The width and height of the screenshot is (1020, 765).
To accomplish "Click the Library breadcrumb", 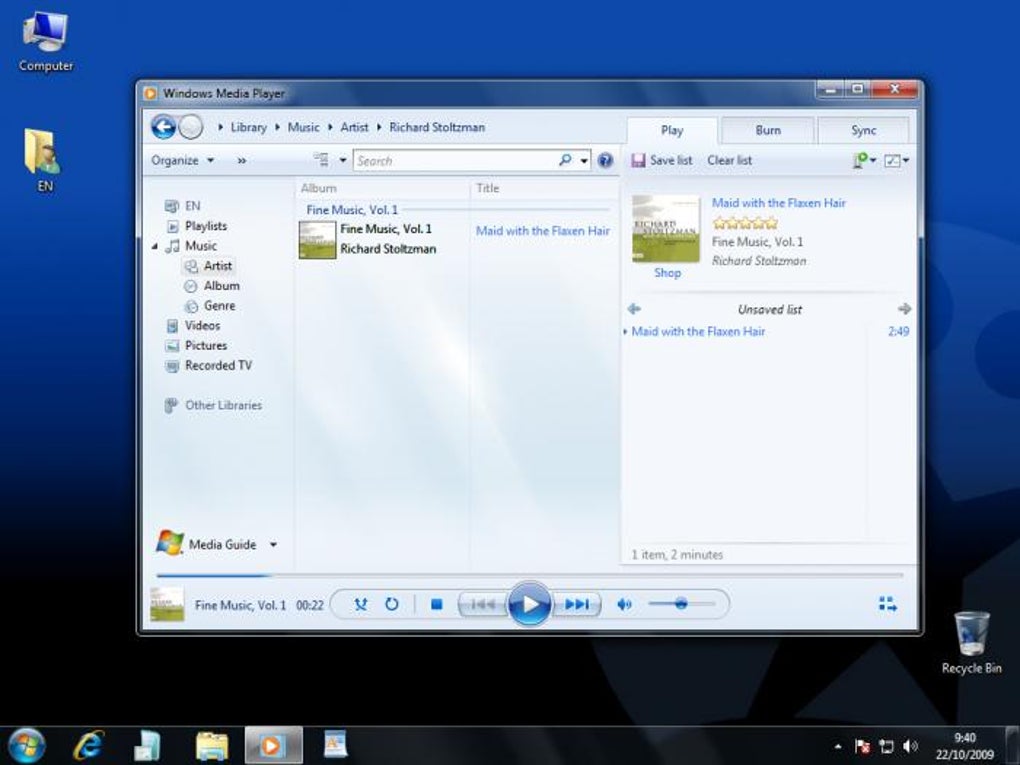I will click(248, 128).
